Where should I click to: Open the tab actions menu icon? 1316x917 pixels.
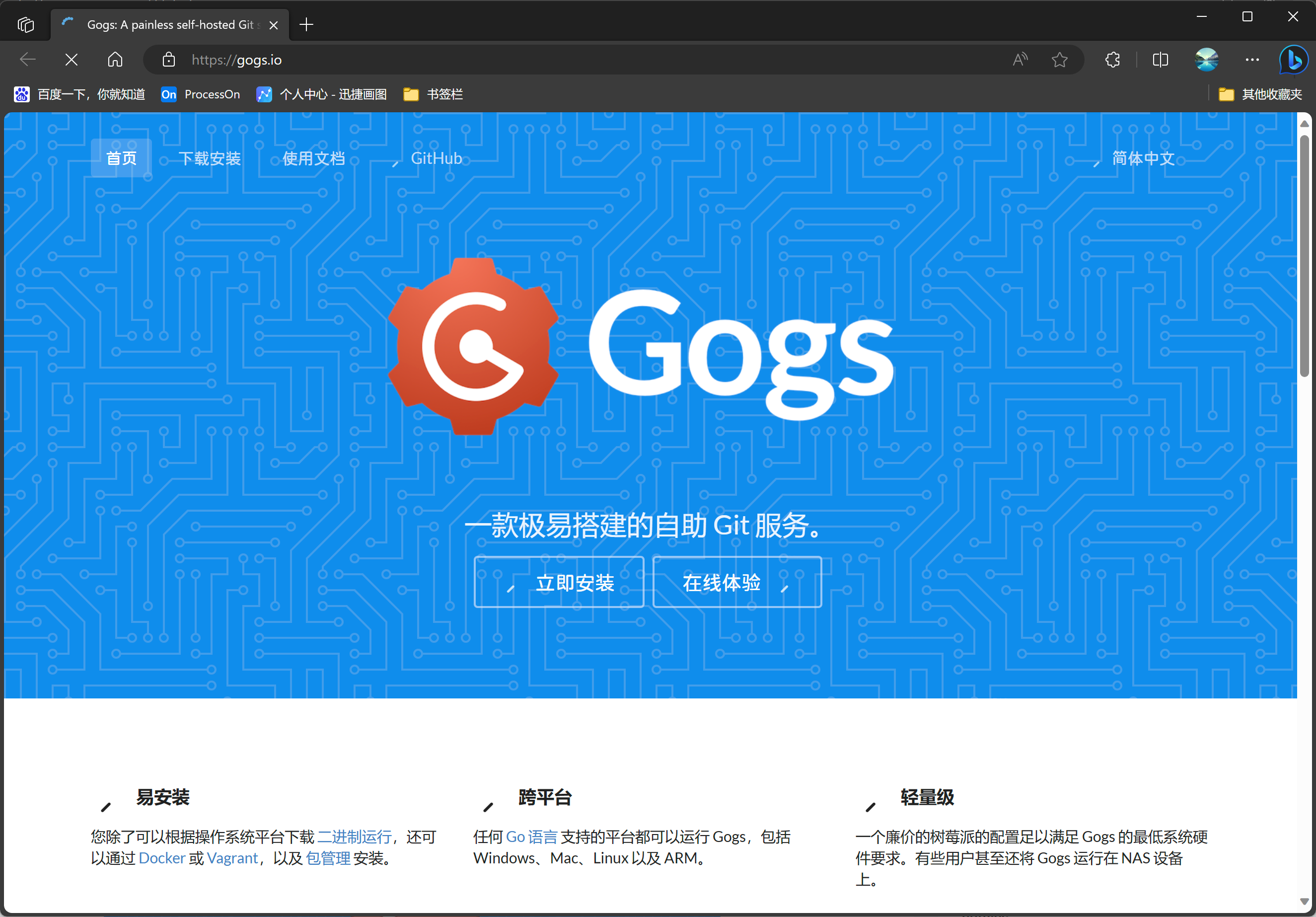[26, 25]
